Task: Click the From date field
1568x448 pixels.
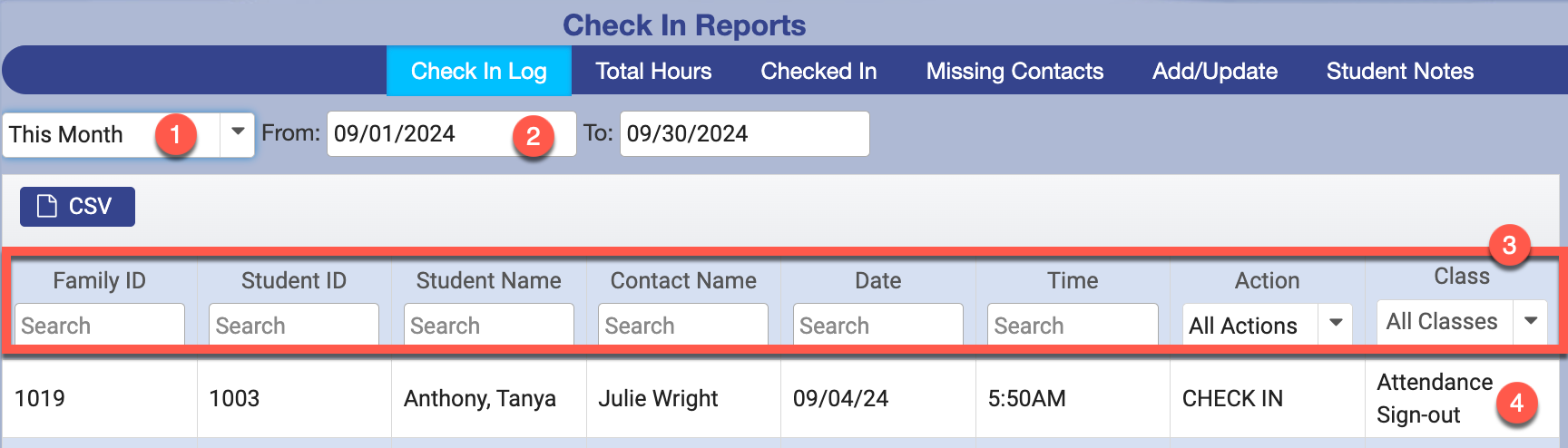Action: tap(417, 134)
